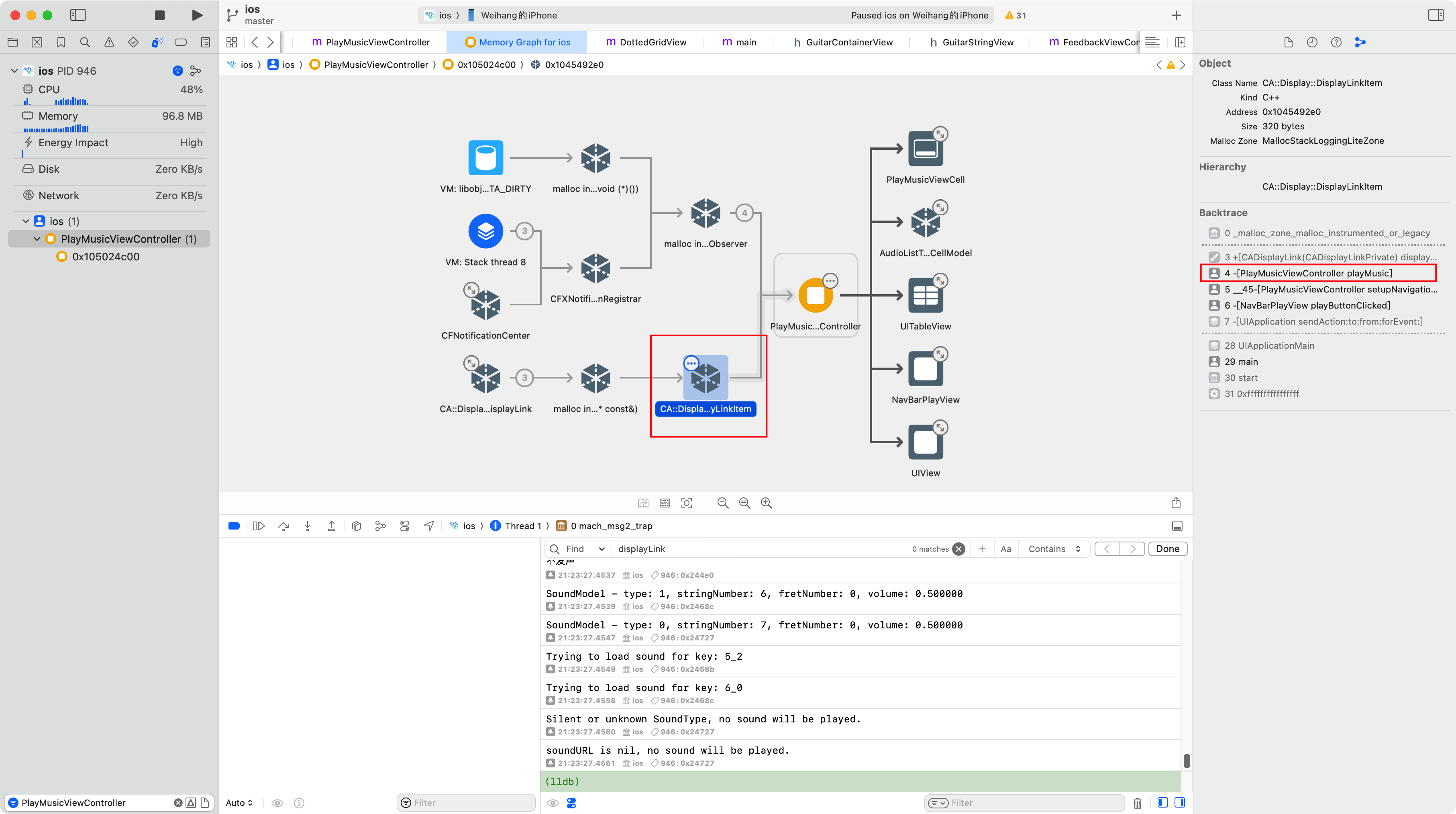Hide the debug area

(x=1177, y=526)
